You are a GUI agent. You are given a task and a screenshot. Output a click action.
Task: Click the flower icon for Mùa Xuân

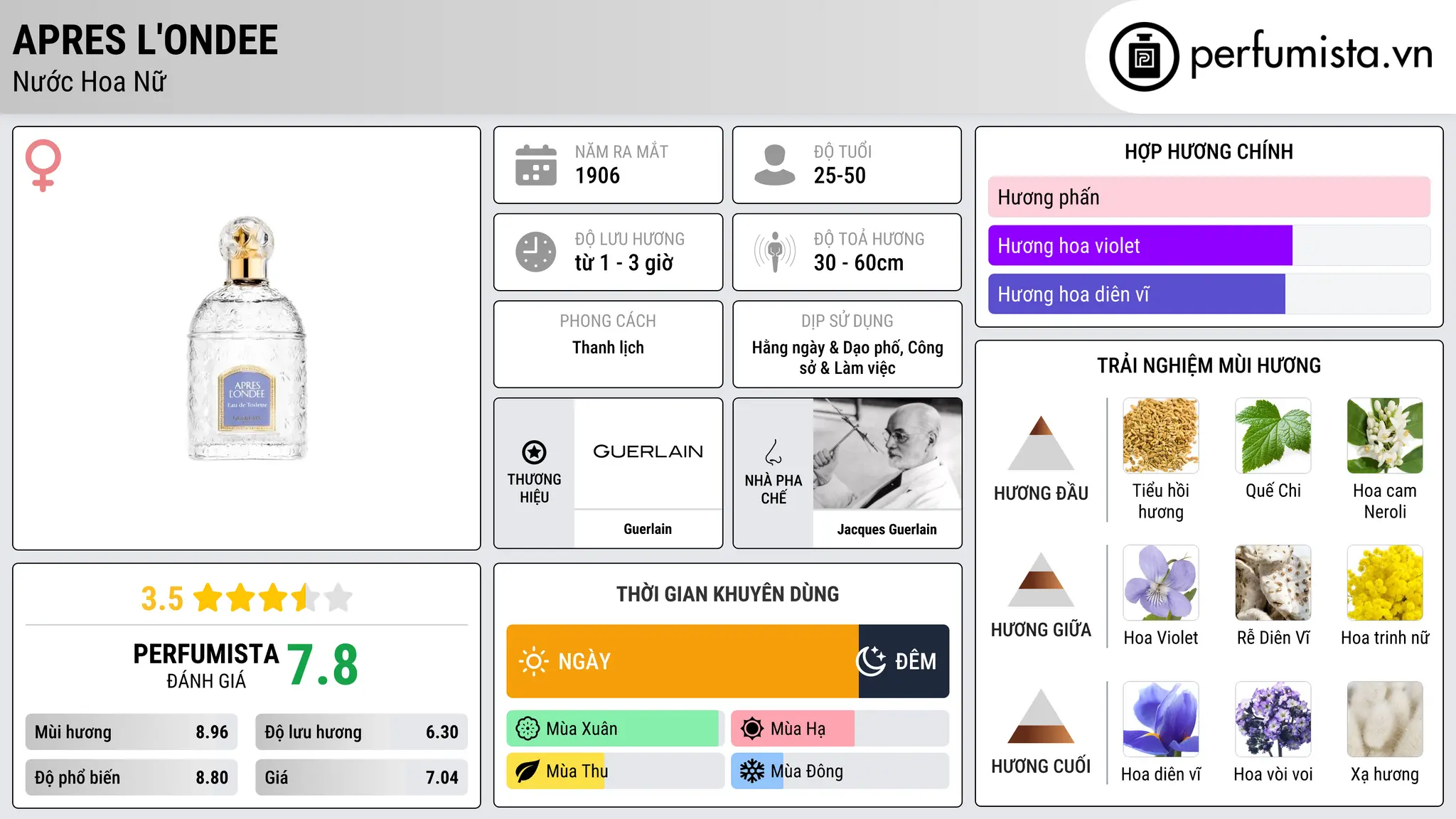(528, 729)
